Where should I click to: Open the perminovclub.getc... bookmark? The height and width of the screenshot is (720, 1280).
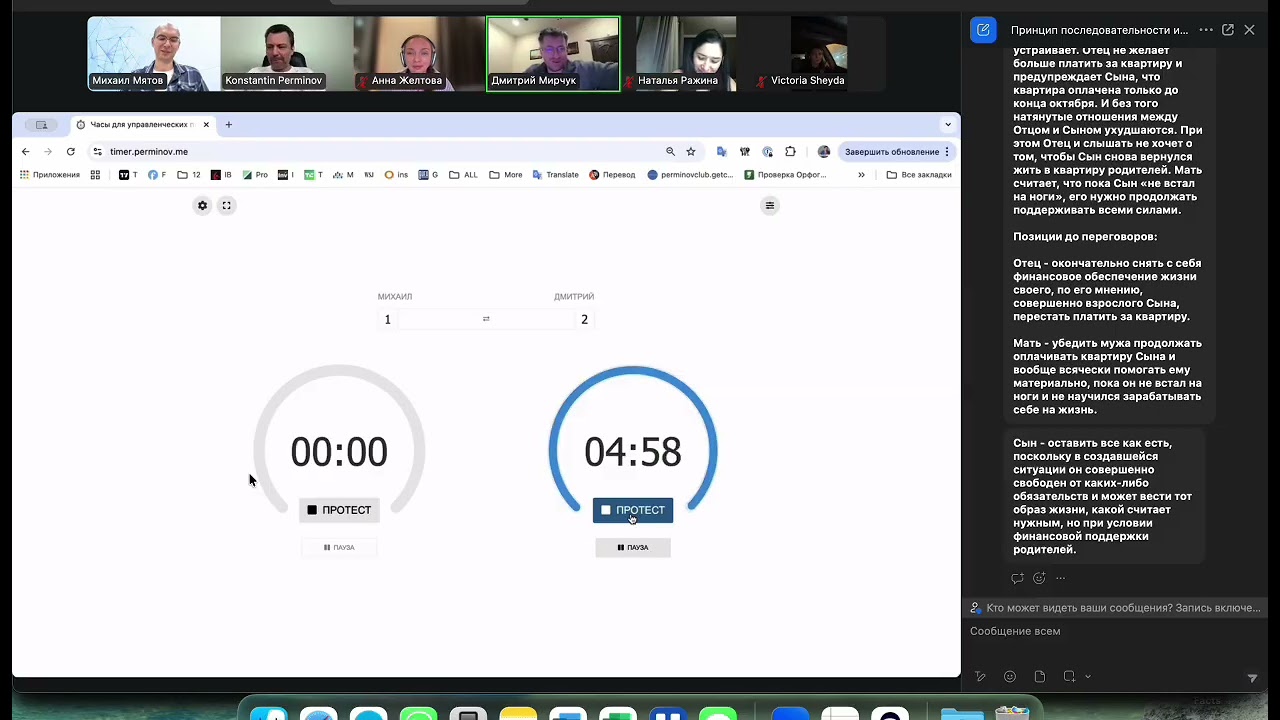[690, 175]
